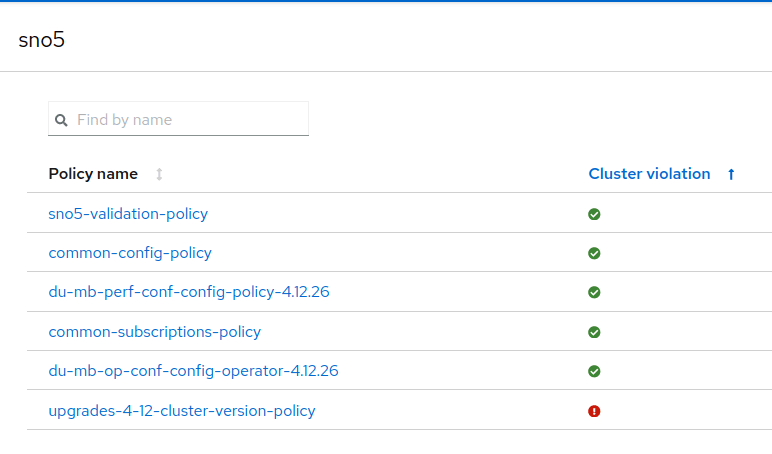The height and width of the screenshot is (454, 772).
Task: Click the Policy name column header
Action: pos(93,174)
